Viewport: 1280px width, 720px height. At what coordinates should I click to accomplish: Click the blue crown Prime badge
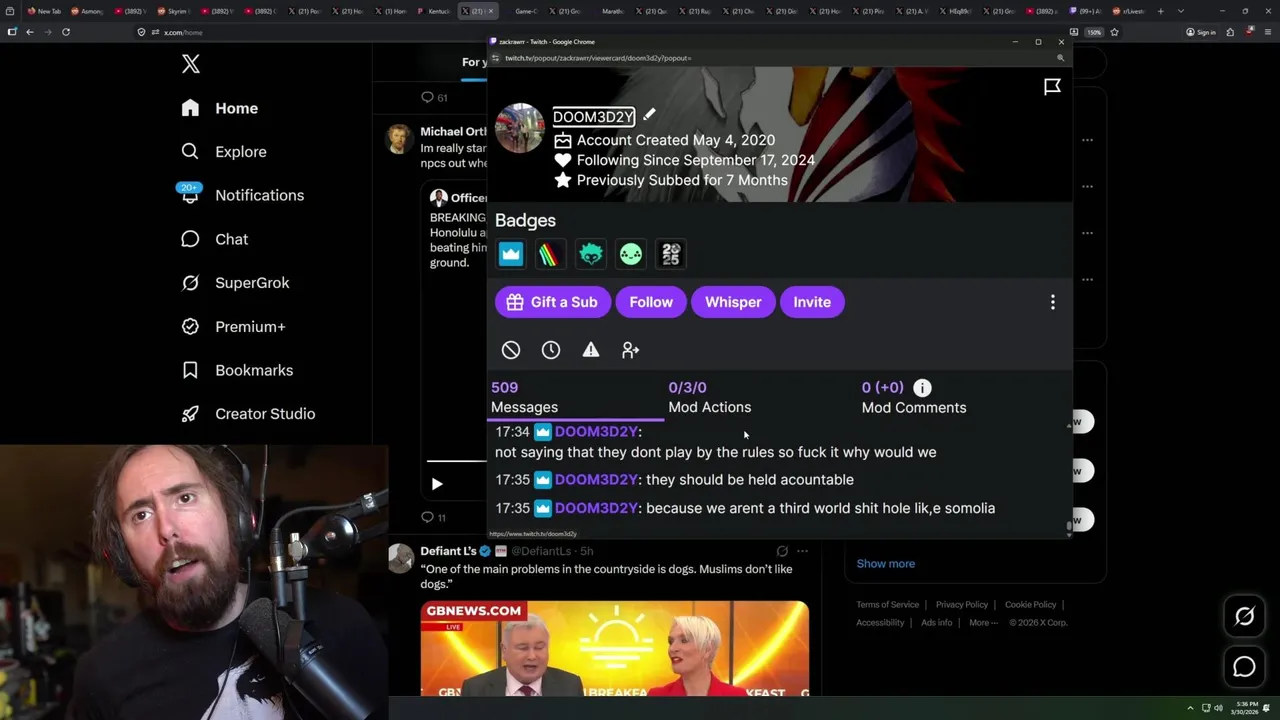click(511, 254)
